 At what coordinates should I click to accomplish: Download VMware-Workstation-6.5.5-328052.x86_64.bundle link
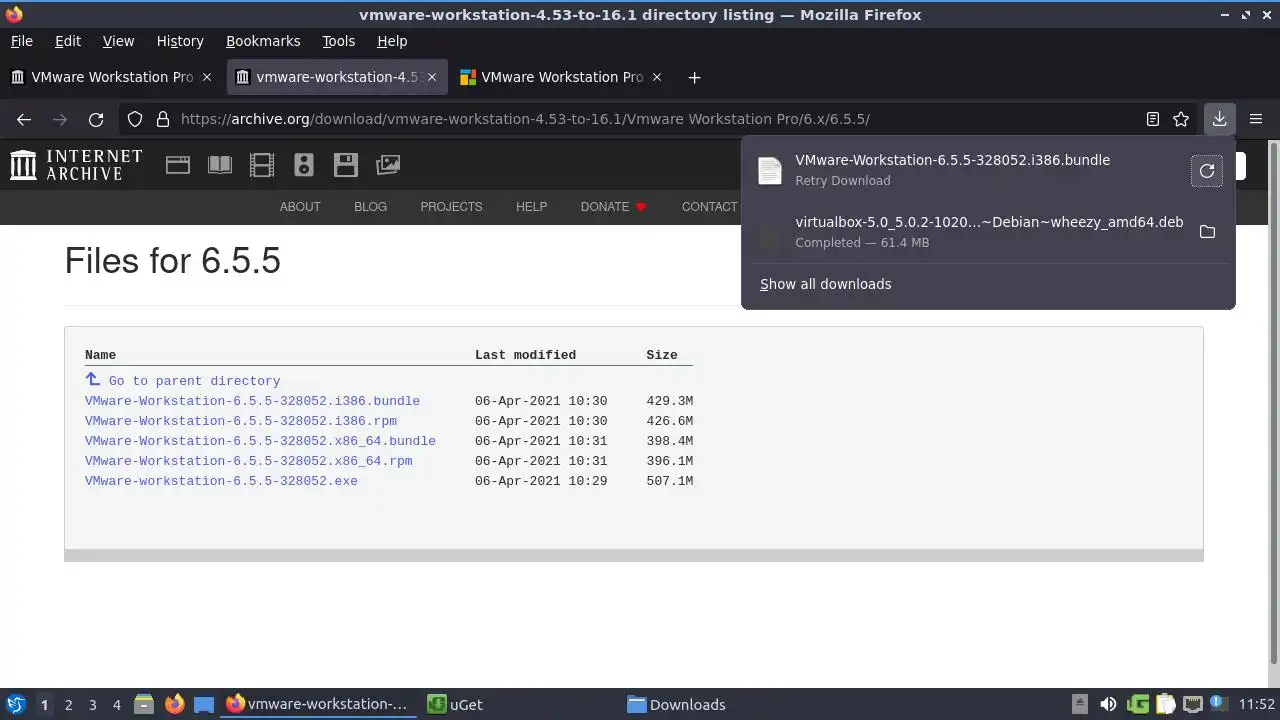point(260,441)
